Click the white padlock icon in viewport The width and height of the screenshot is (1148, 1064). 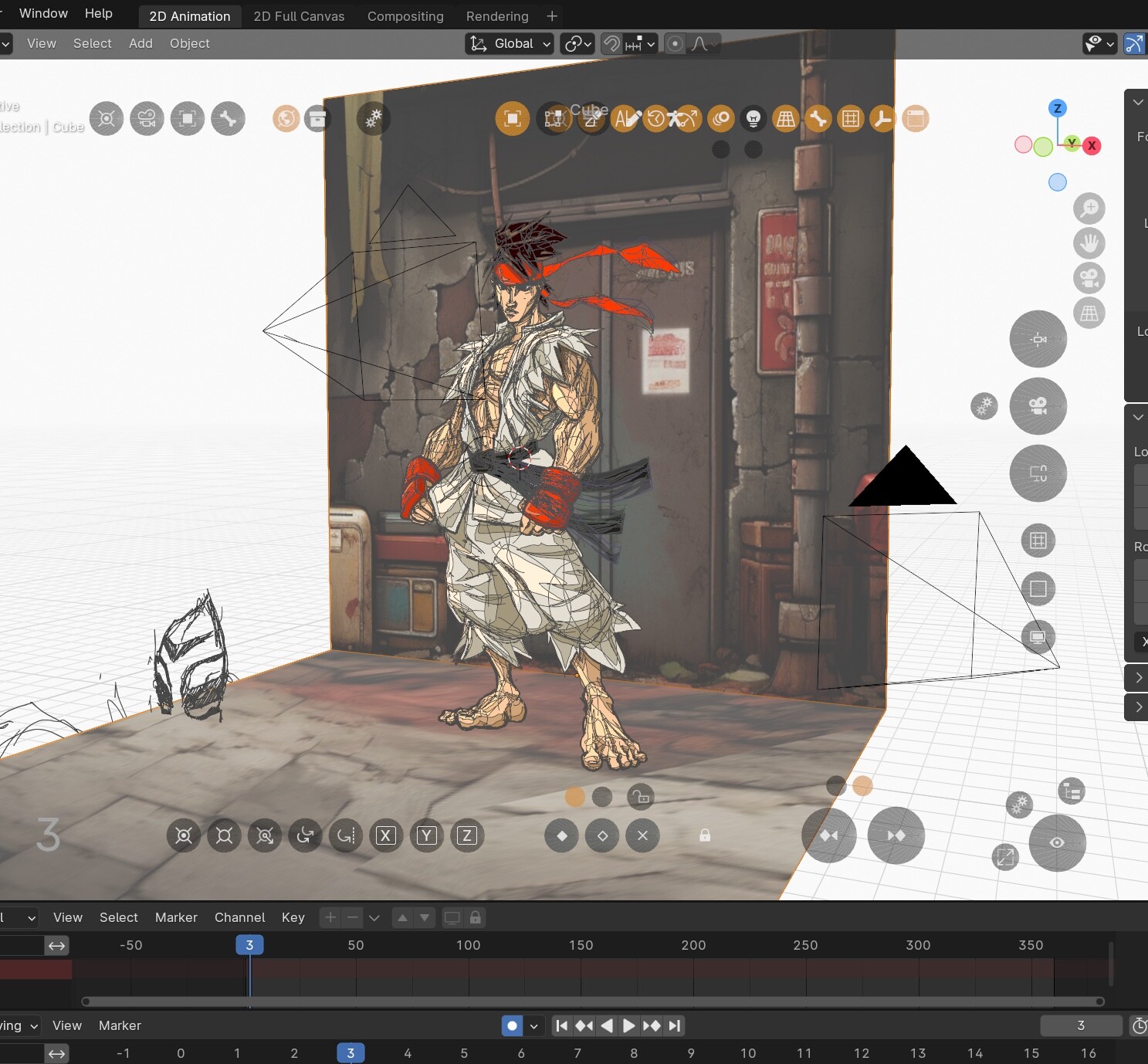coord(705,835)
